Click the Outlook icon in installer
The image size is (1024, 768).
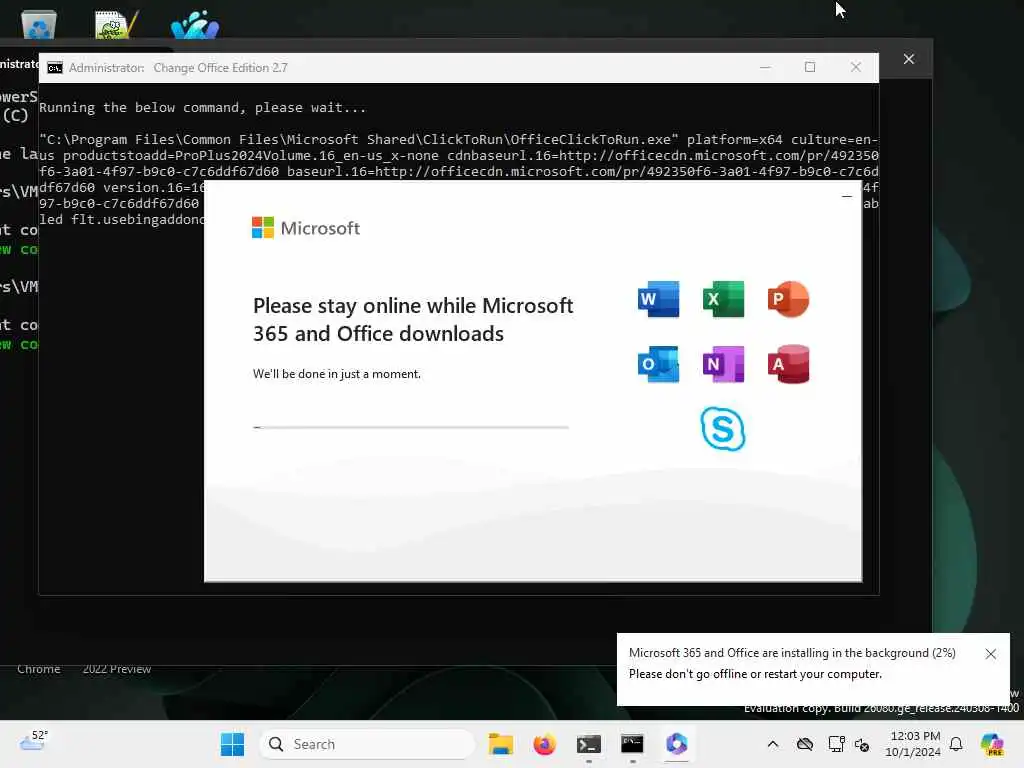(x=658, y=364)
